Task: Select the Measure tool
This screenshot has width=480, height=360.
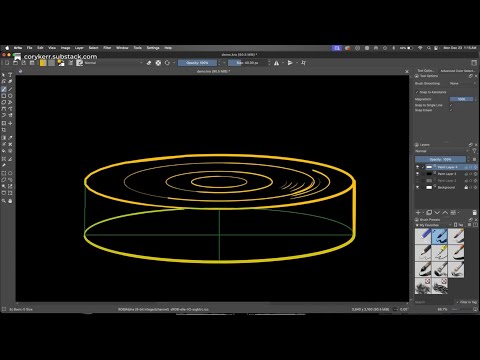Action: point(10,159)
